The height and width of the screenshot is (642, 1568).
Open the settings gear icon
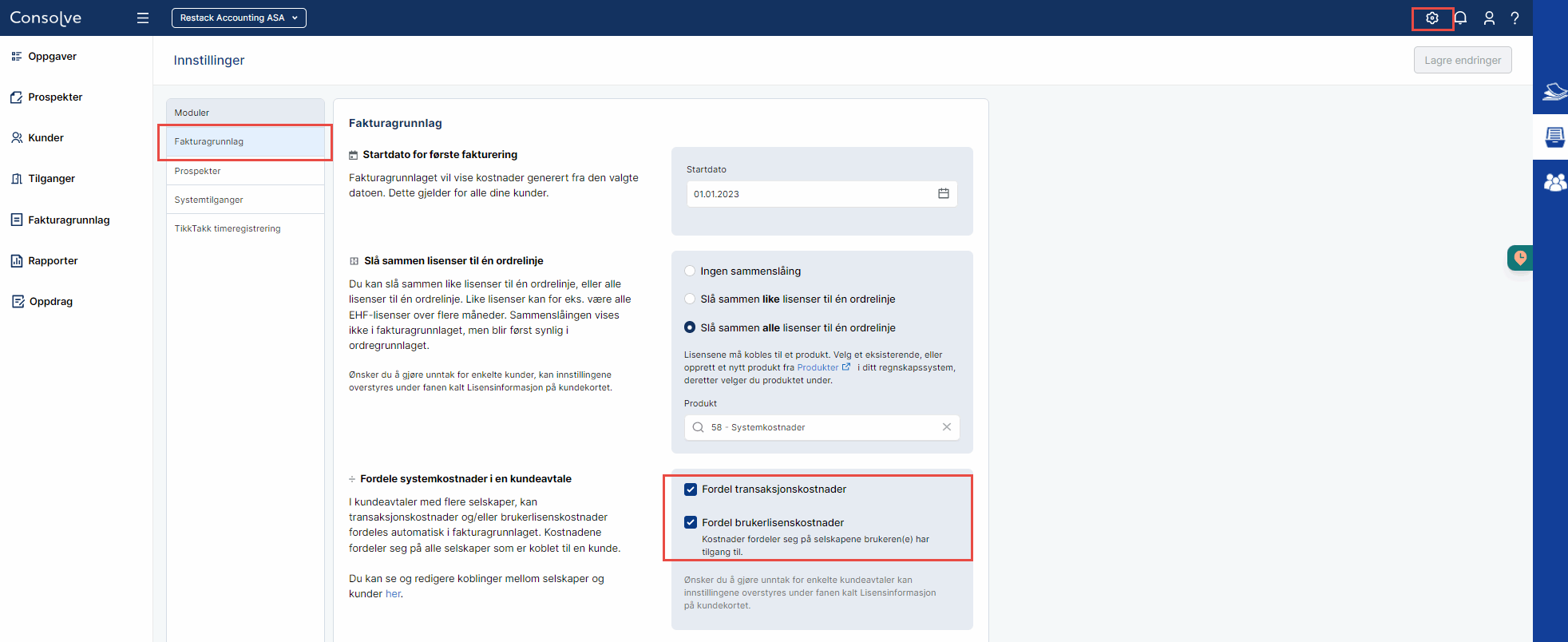point(1432,18)
